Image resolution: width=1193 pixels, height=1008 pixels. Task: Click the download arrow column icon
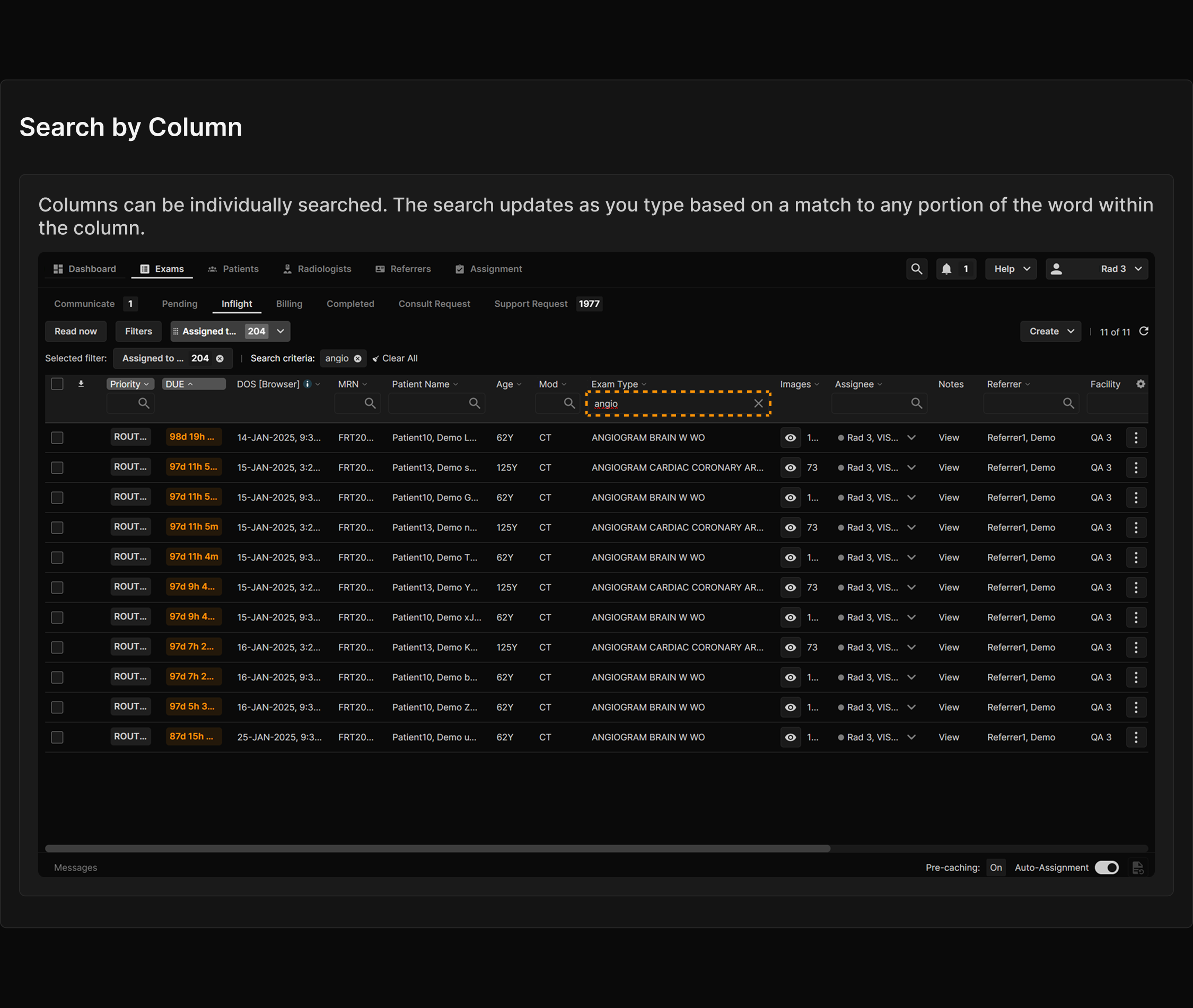81,384
